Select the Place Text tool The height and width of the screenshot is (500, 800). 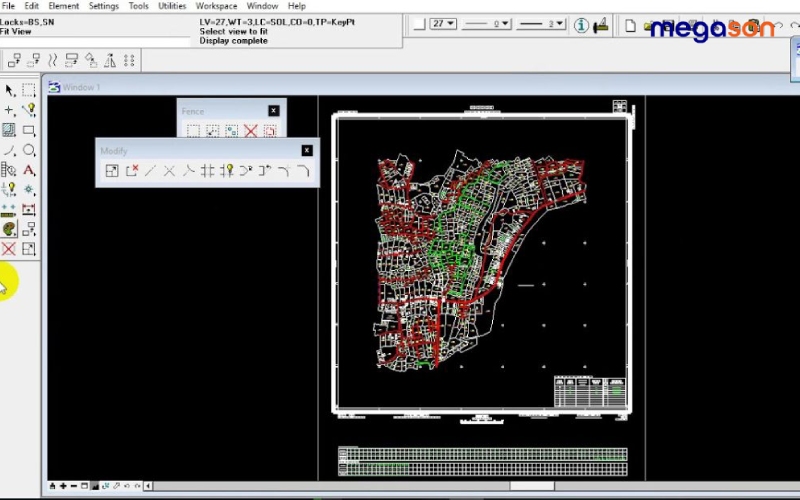(x=29, y=170)
